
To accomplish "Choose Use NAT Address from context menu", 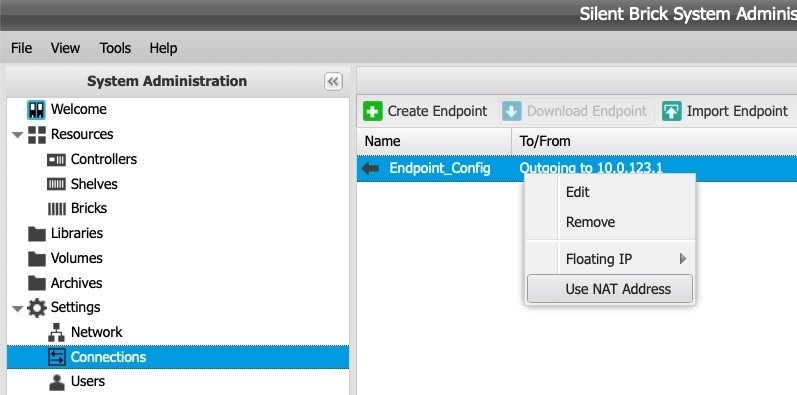I will (609, 289).
